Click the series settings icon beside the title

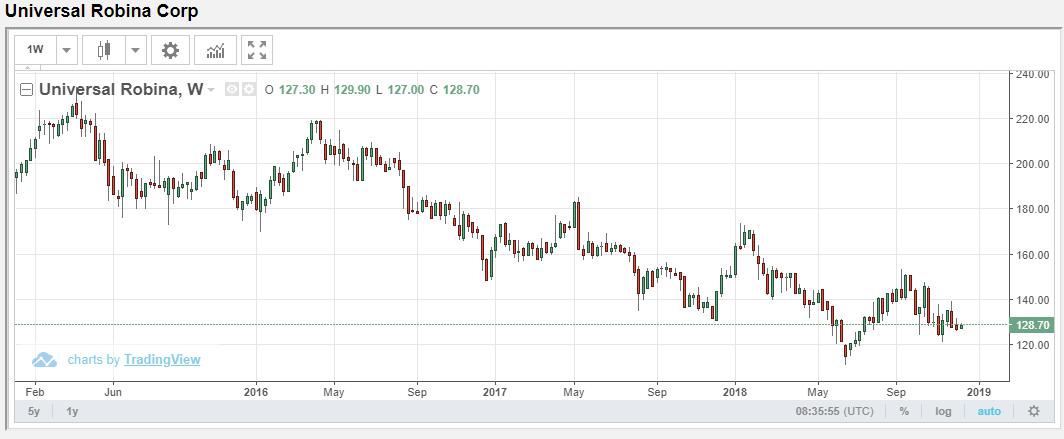tap(249, 89)
